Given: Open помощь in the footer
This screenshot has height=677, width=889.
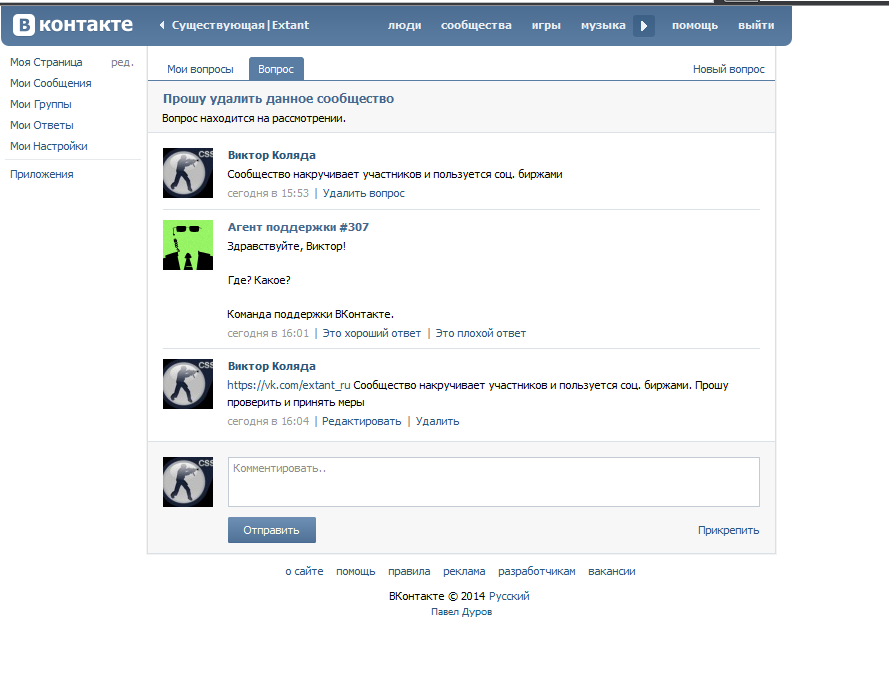Looking at the screenshot, I should point(355,572).
